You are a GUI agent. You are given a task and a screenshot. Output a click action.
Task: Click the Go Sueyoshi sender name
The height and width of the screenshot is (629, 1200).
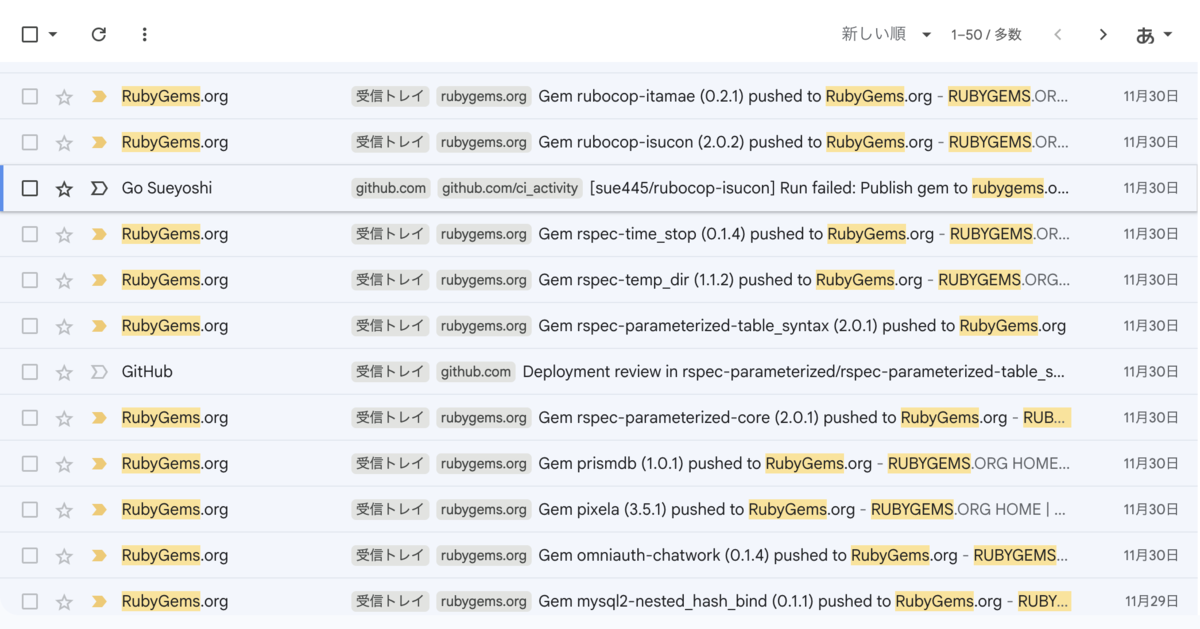point(167,188)
